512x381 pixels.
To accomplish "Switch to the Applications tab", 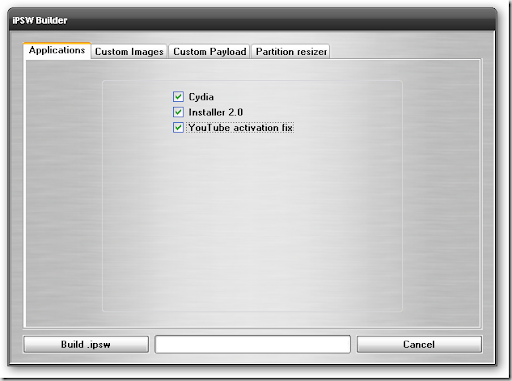I will coord(57,51).
